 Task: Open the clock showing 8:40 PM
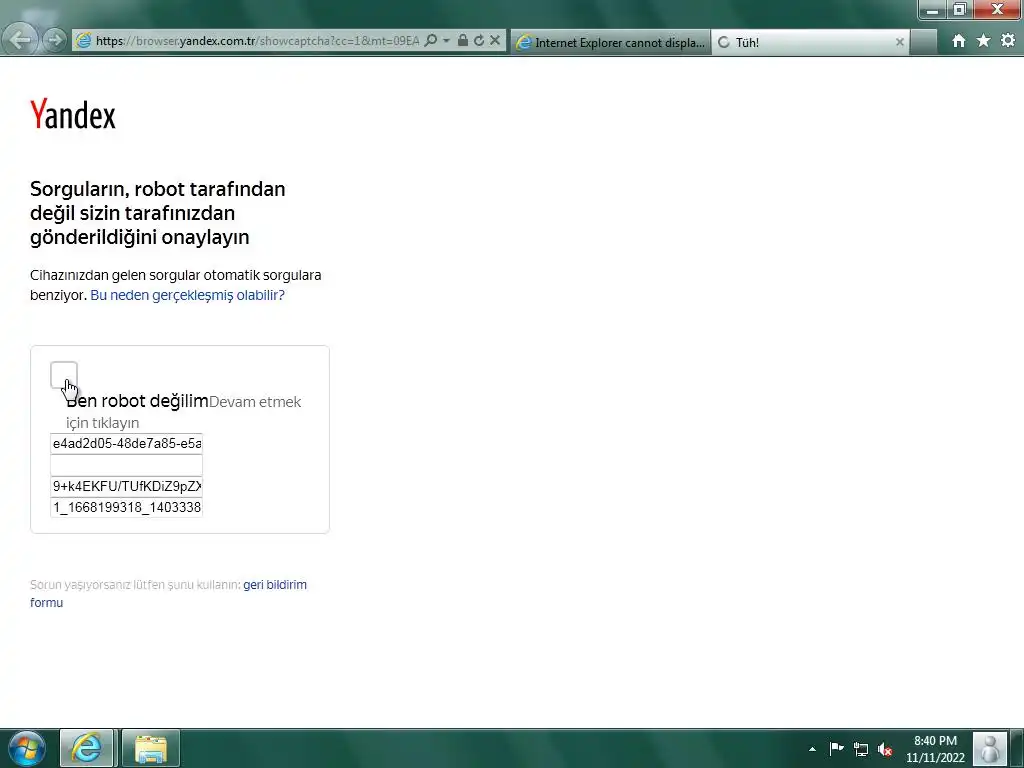[935, 748]
